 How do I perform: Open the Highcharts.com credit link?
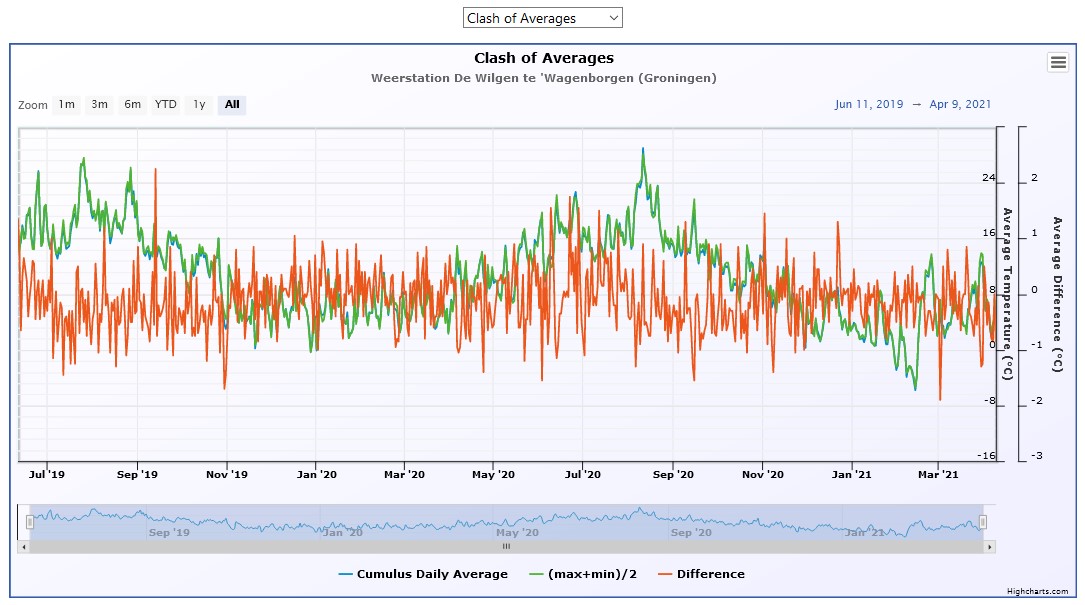[1036, 591]
